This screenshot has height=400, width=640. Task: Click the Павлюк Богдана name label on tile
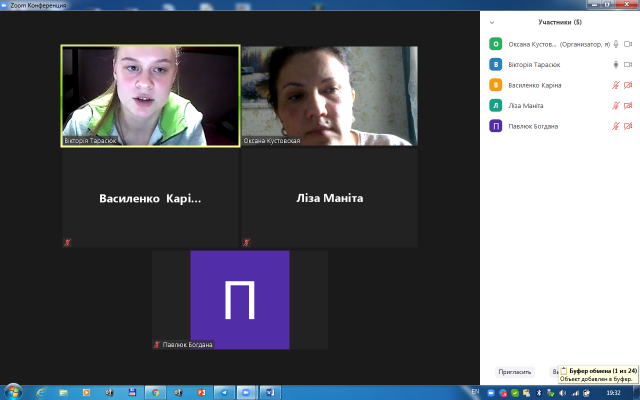[x=187, y=344]
